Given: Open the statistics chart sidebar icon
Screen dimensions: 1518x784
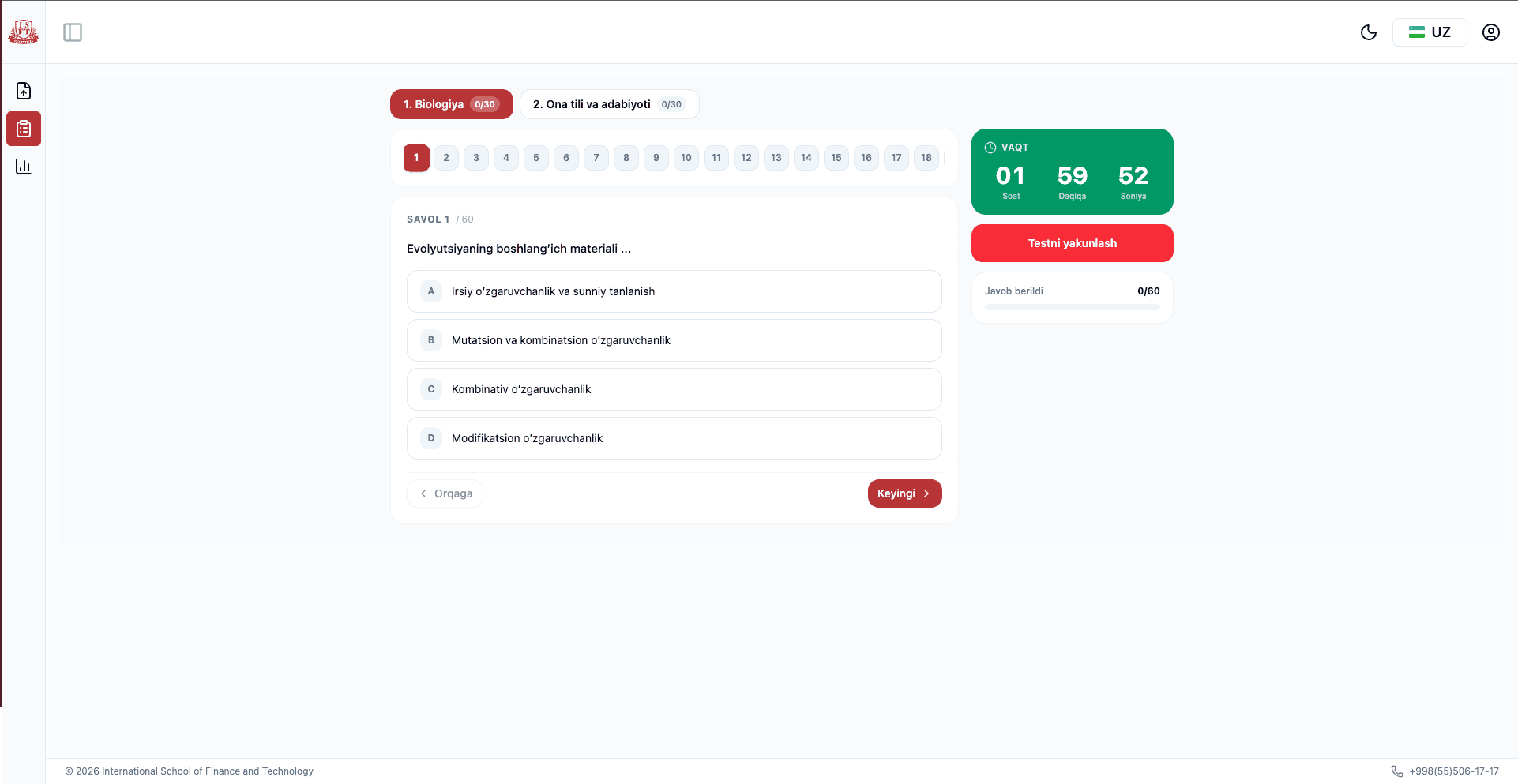Looking at the screenshot, I should [24, 167].
